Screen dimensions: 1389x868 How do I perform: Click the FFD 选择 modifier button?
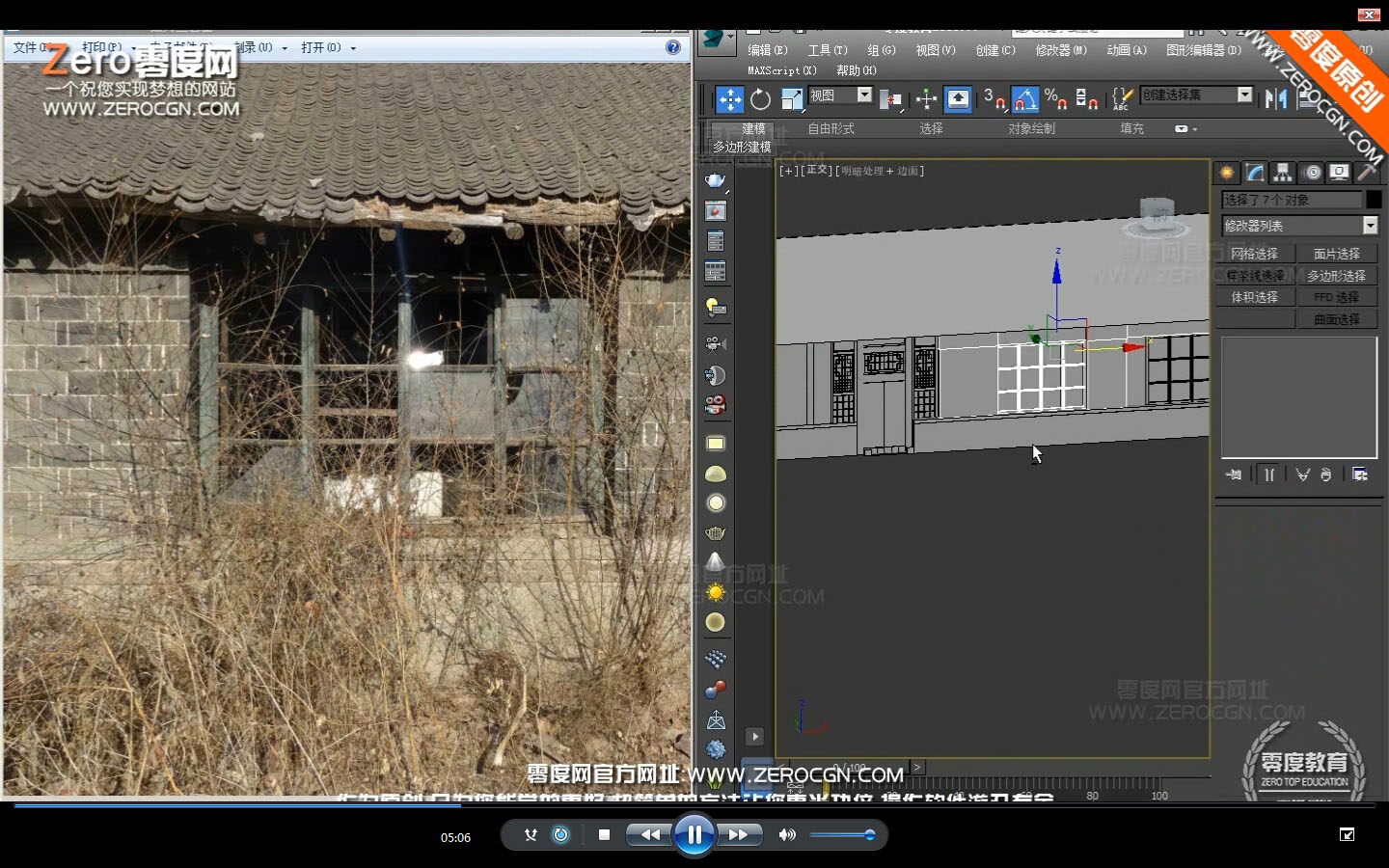1337,297
